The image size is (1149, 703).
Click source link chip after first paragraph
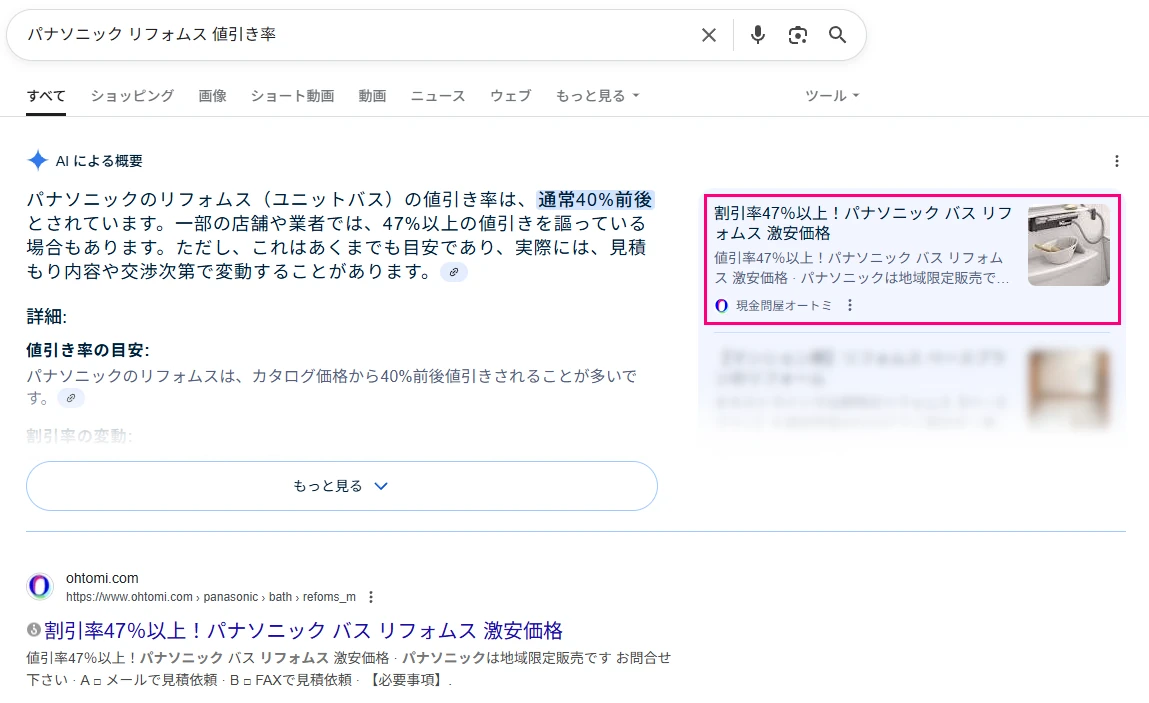click(454, 273)
